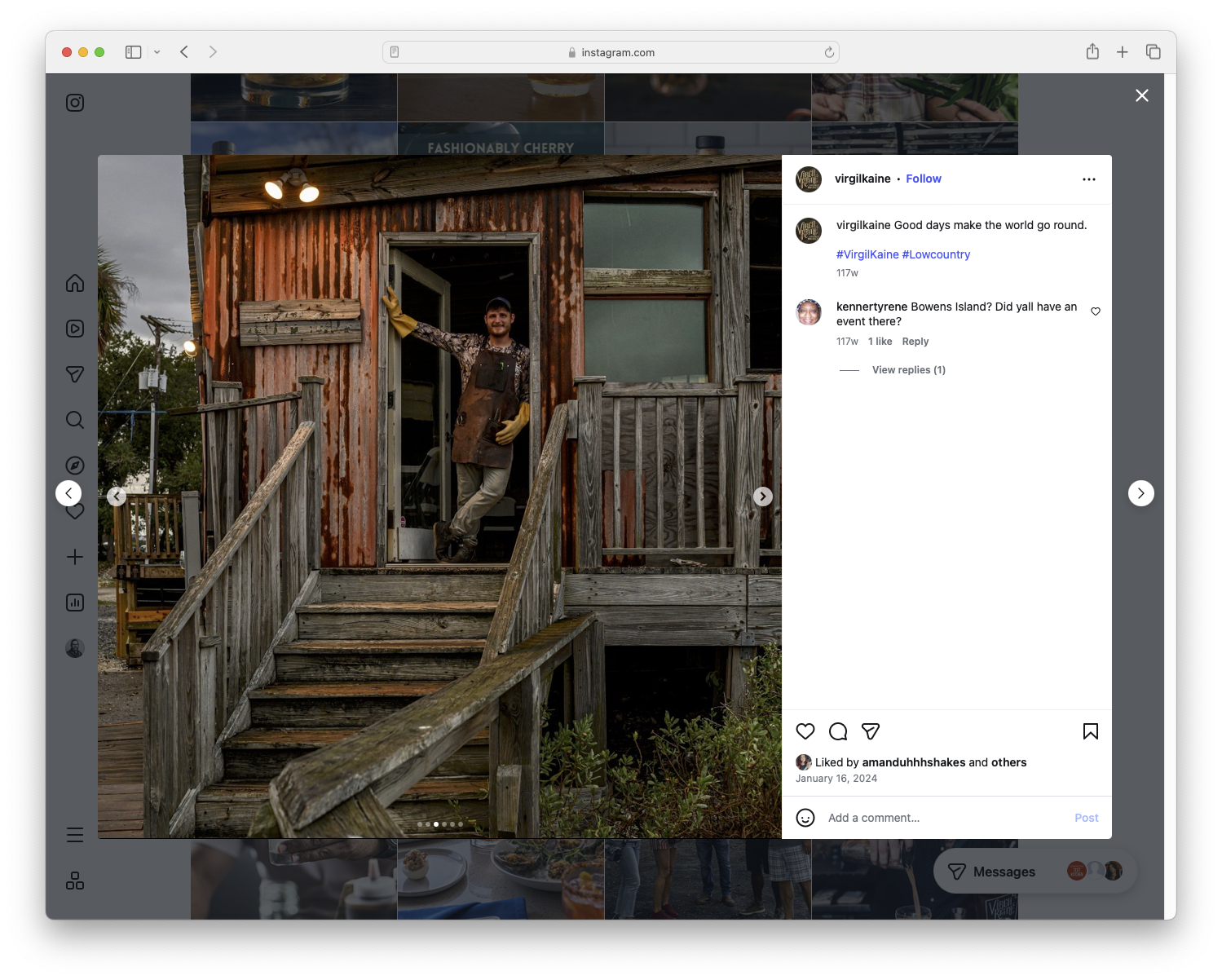Go to Home feed in sidebar

(x=75, y=283)
